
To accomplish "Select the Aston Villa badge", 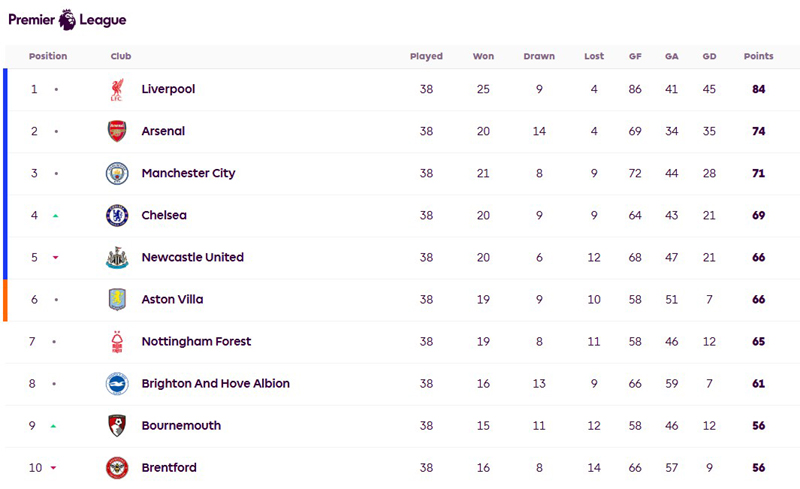I will coord(117,300).
